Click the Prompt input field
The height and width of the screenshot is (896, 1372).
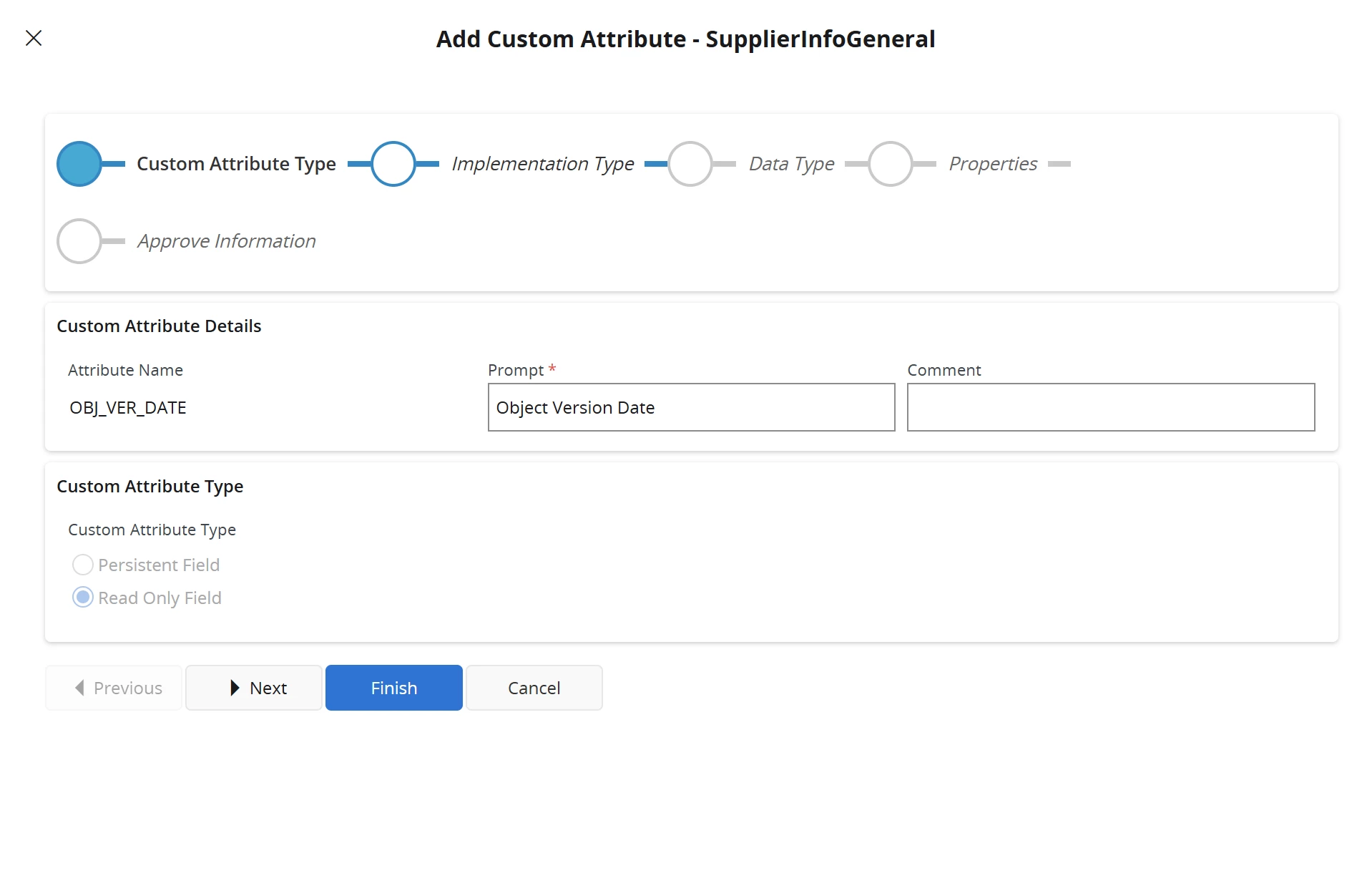(691, 407)
